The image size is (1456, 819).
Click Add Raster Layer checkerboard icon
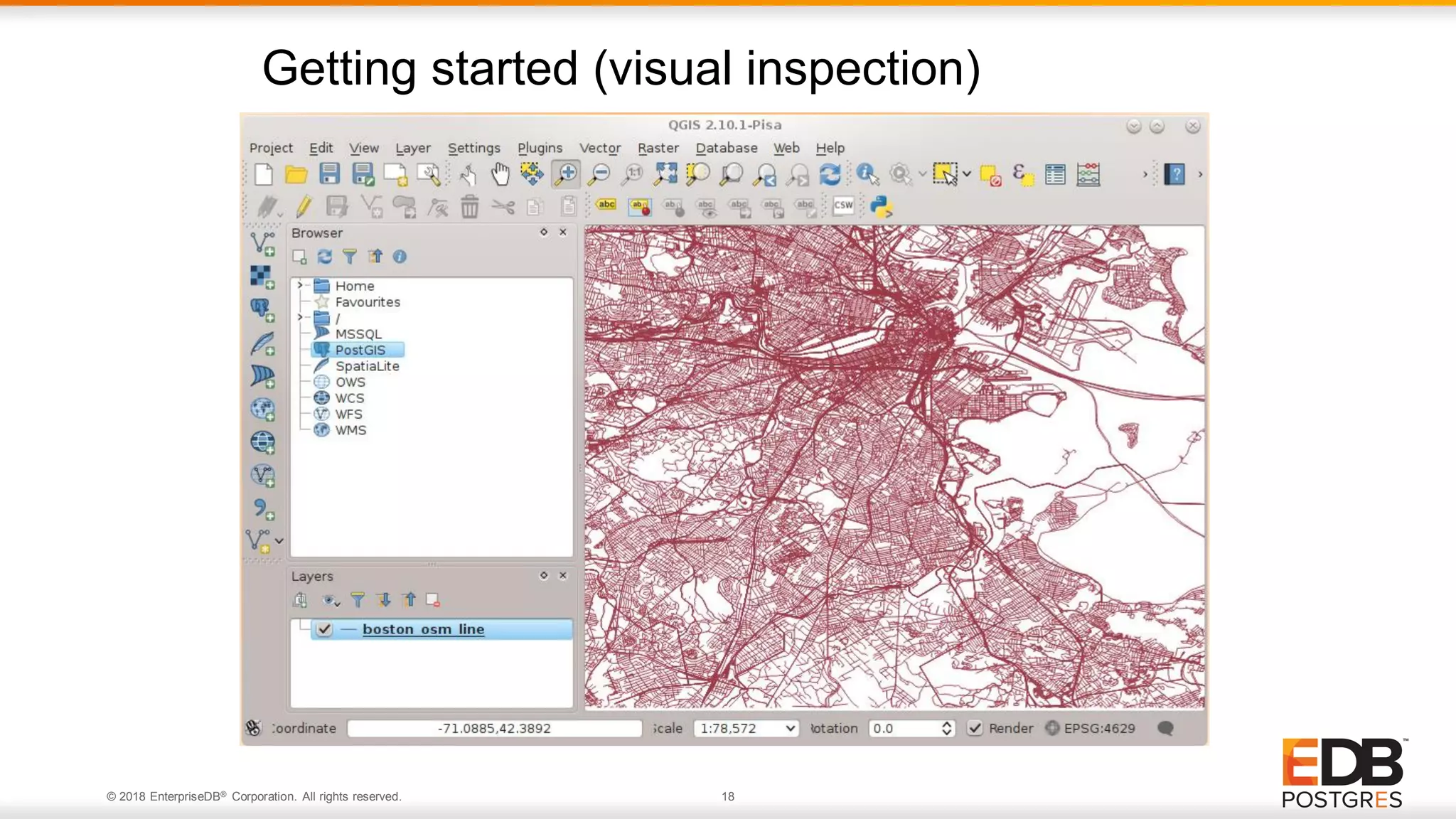262,277
